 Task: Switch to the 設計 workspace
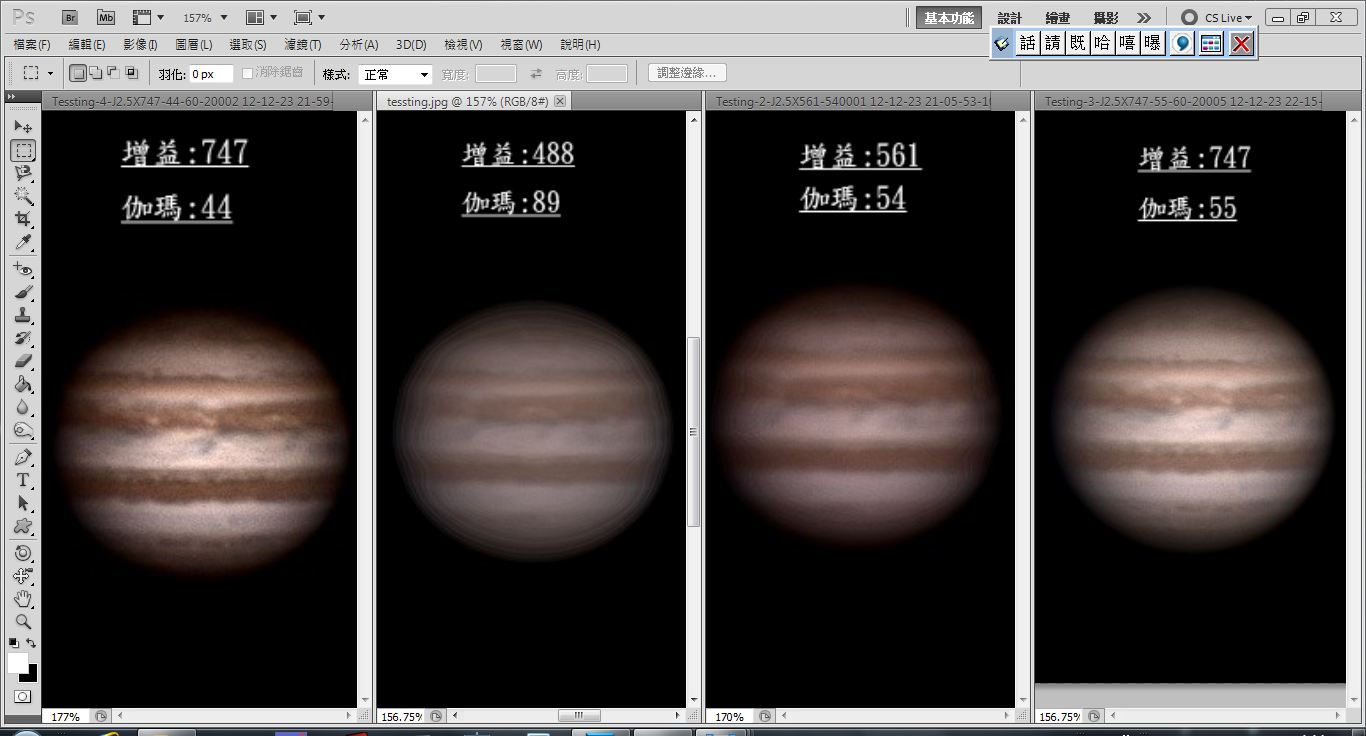pos(1009,18)
